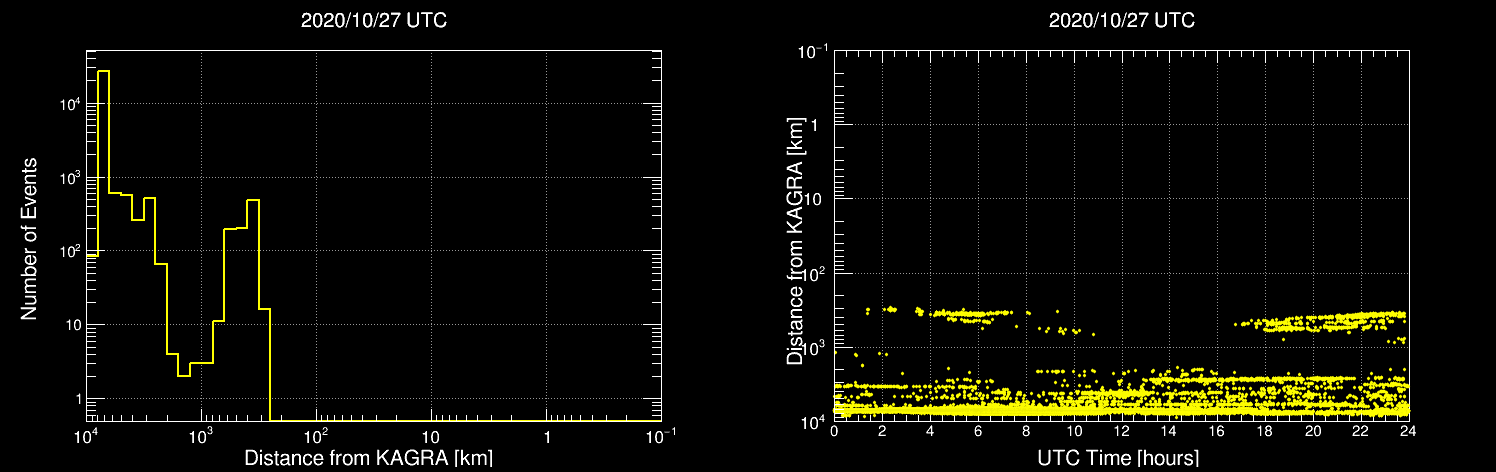
Task: Click the scatter cluster near 300 km between hours 4 and 7
Action: [974, 315]
